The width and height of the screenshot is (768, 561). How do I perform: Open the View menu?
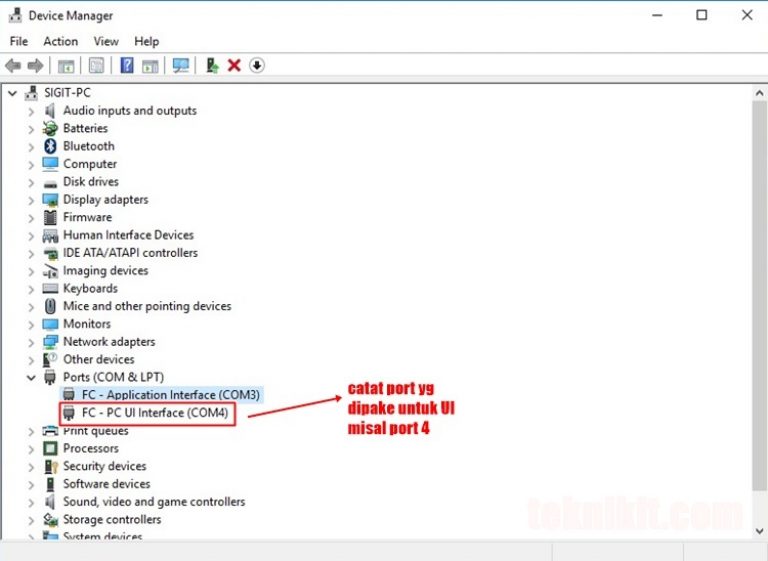click(106, 41)
